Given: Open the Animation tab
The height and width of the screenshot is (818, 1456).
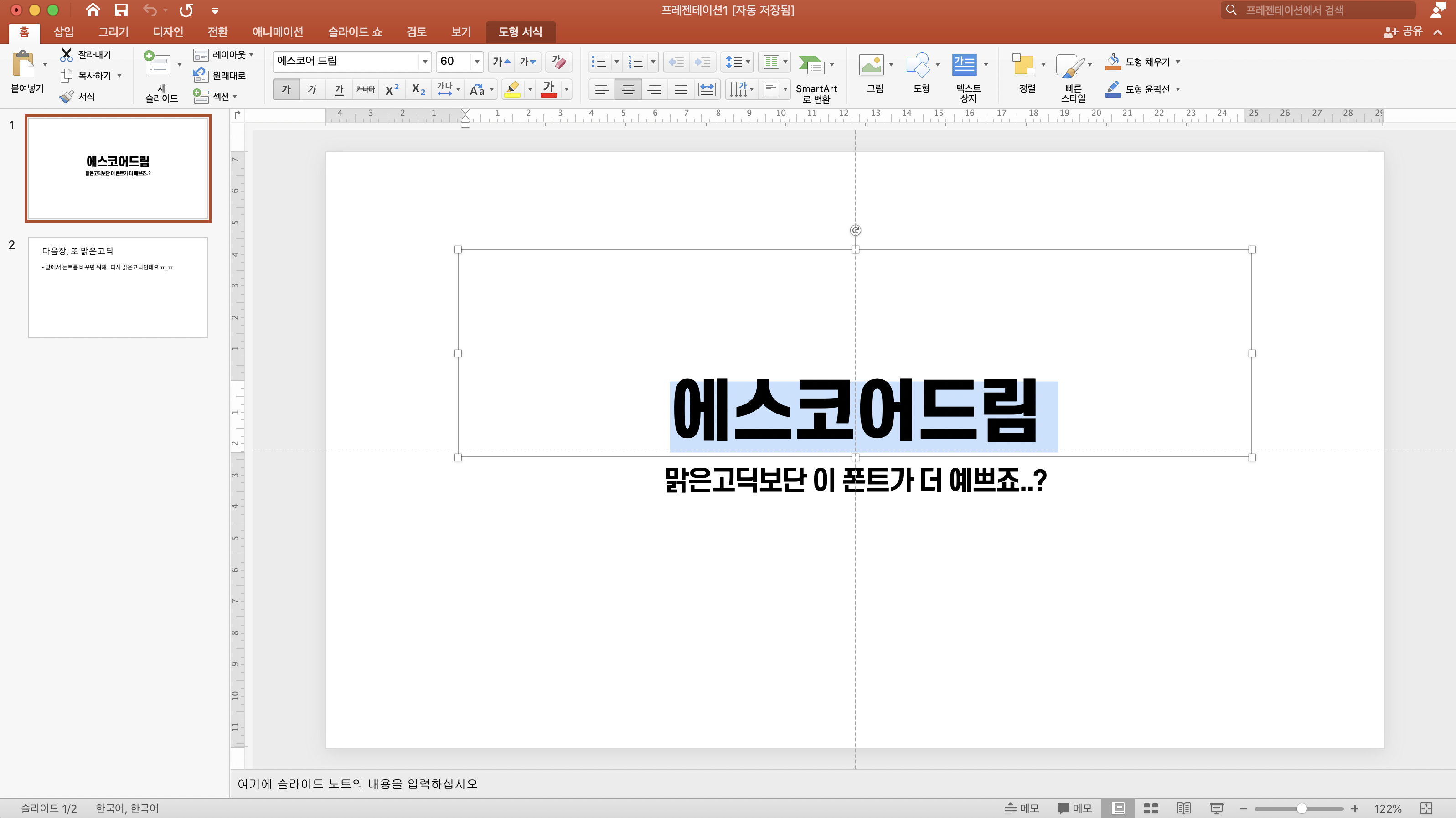Looking at the screenshot, I should click(x=278, y=31).
